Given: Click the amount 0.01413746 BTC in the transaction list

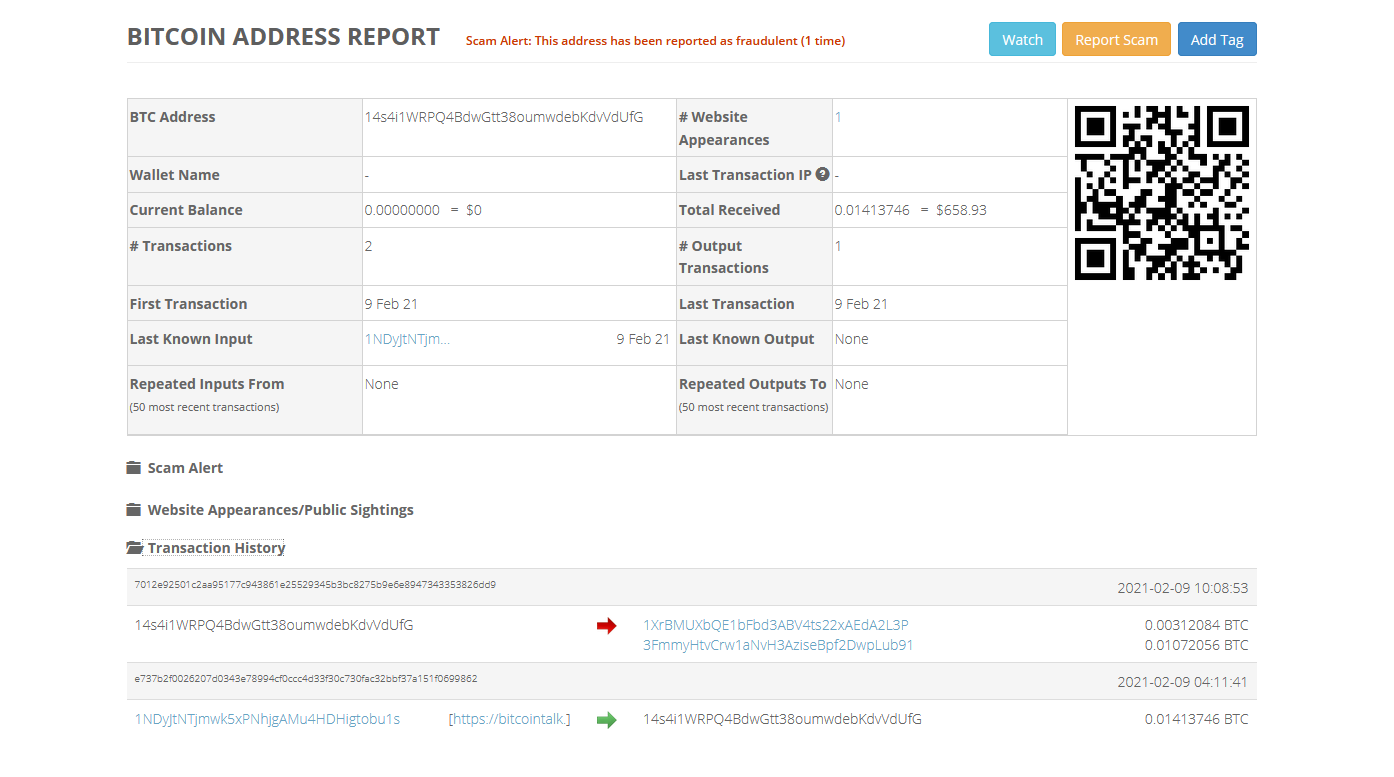Looking at the screenshot, I should coord(1197,719).
